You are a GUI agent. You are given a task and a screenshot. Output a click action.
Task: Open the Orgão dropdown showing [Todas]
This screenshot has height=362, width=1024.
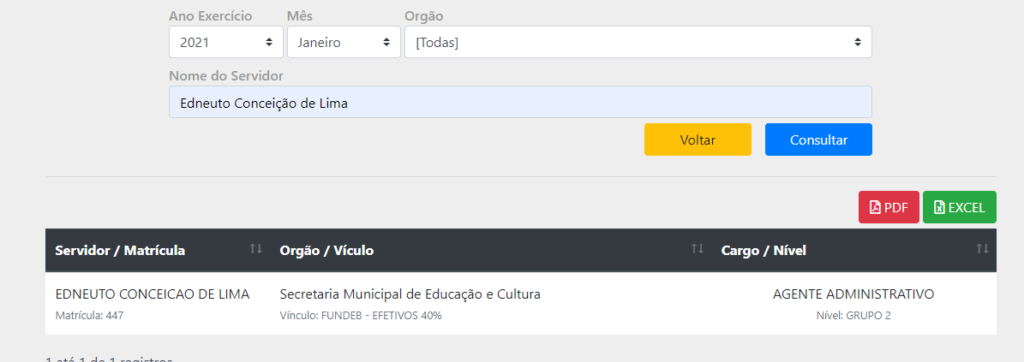[x=638, y=42]
